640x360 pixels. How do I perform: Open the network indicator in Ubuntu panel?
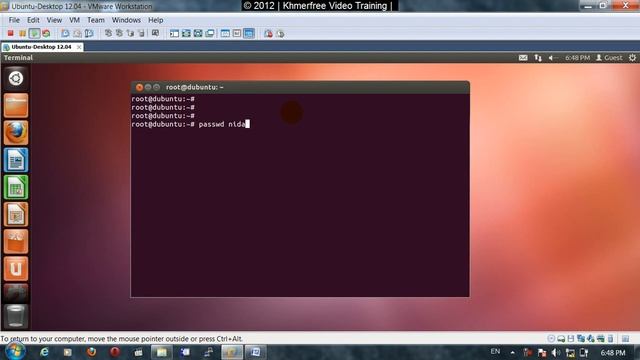coord(538,58)
